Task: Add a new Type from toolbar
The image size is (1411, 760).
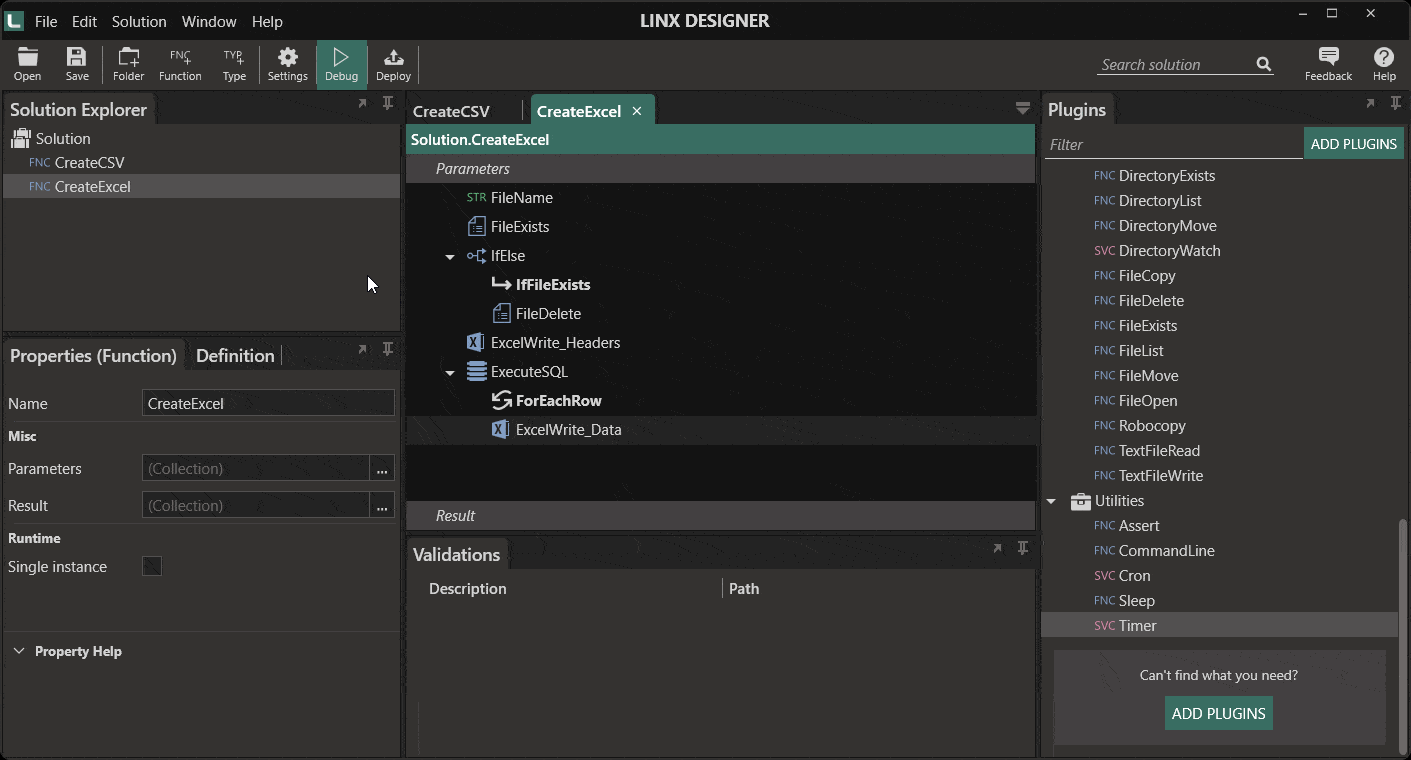Action: click(234, 64)
